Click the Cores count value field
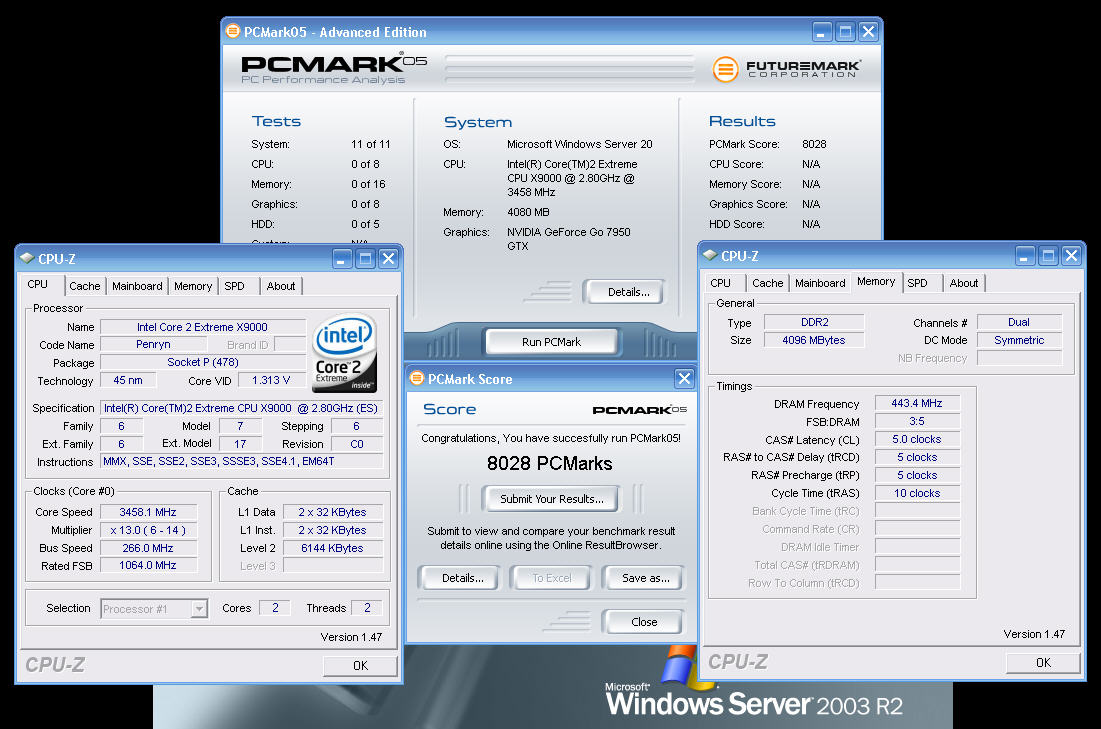This screenshot has width=1101, height=729. coord(275,608)
